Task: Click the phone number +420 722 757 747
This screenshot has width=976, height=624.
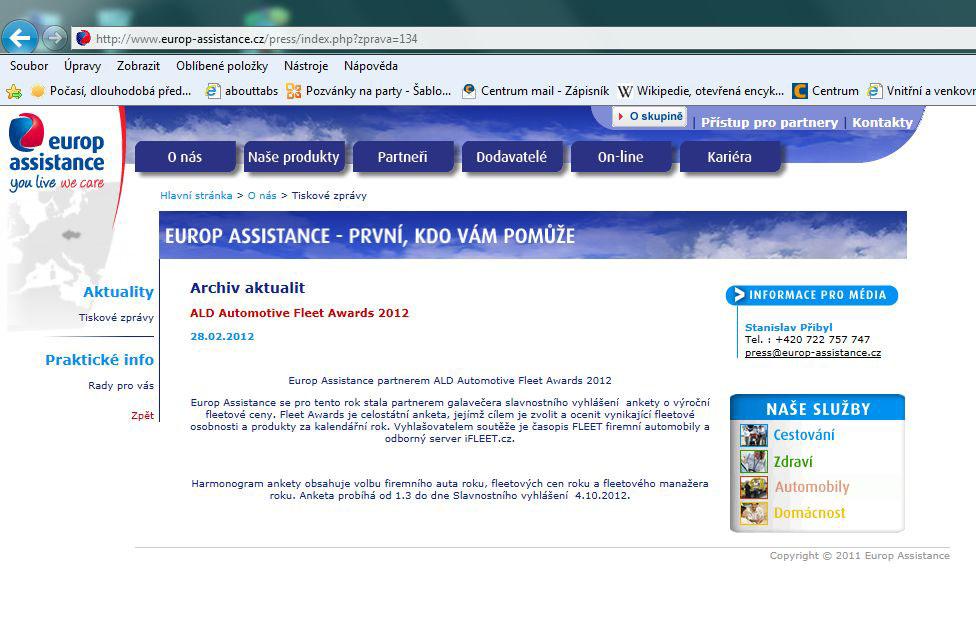Action: coord(822,339)
